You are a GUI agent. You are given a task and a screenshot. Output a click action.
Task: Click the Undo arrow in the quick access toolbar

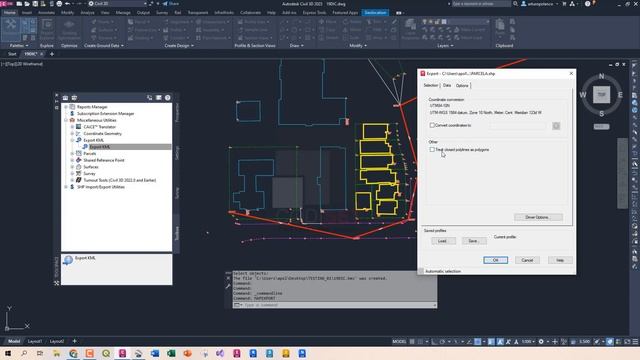click(68, 4)
